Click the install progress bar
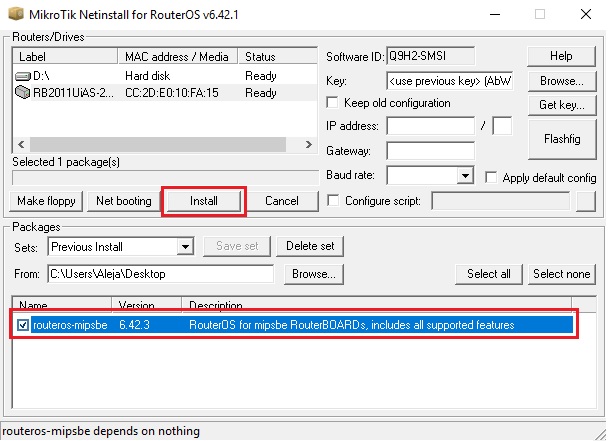 (166, 178)
